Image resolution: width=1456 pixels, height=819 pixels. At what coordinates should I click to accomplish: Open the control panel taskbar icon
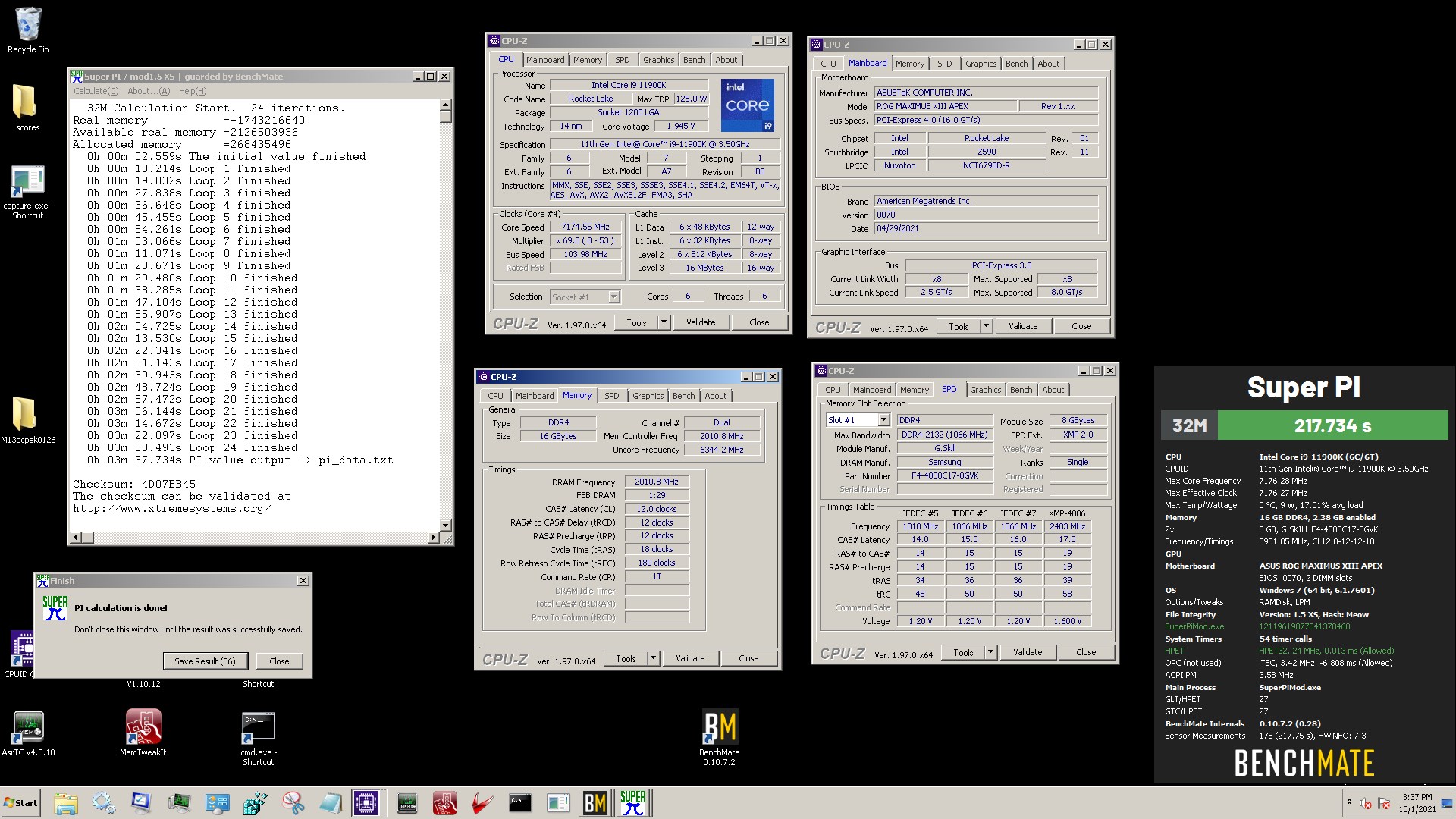pyautogui.click(x=217, y=803)
